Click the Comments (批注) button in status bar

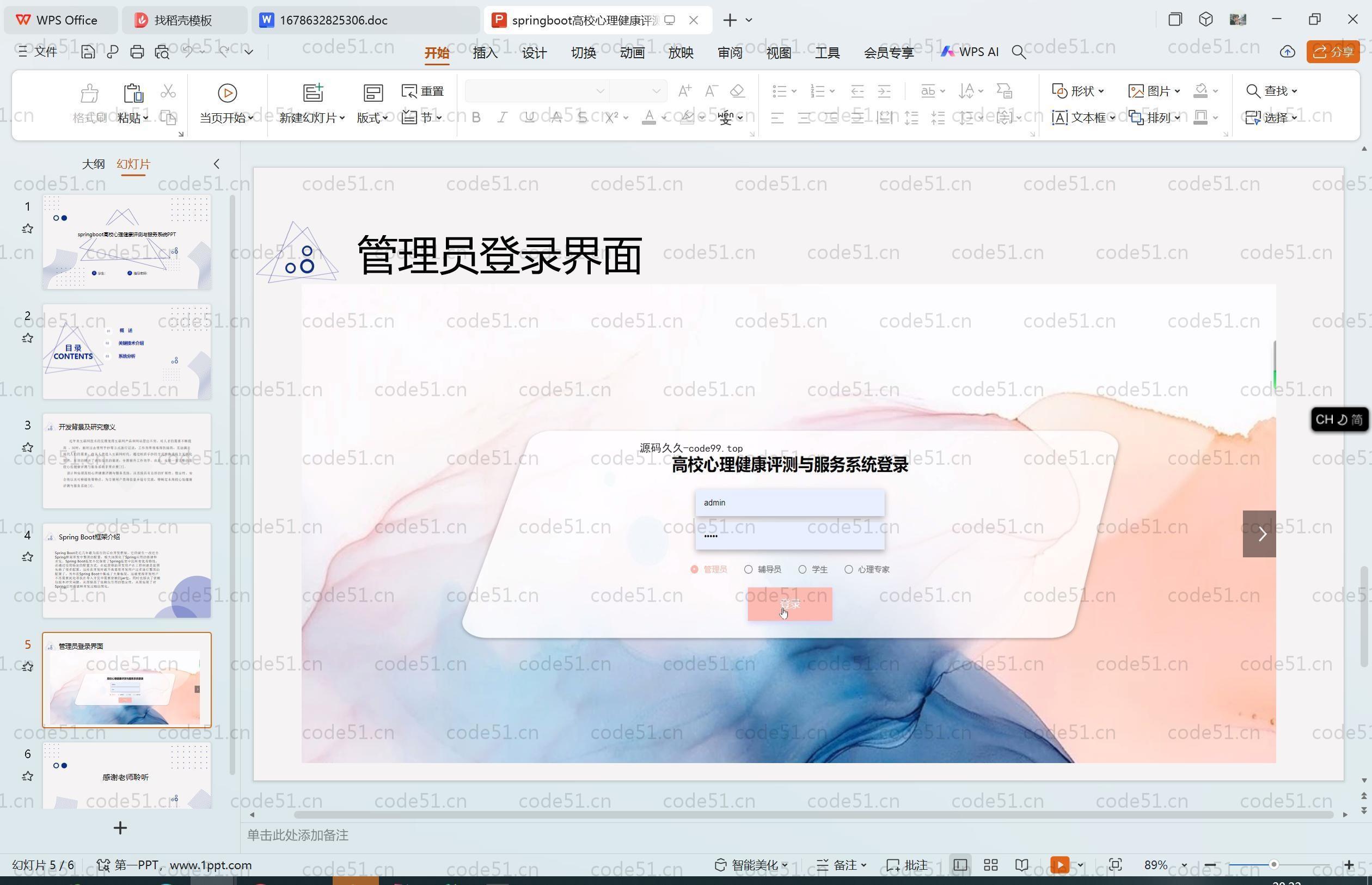tap(907, 865)
